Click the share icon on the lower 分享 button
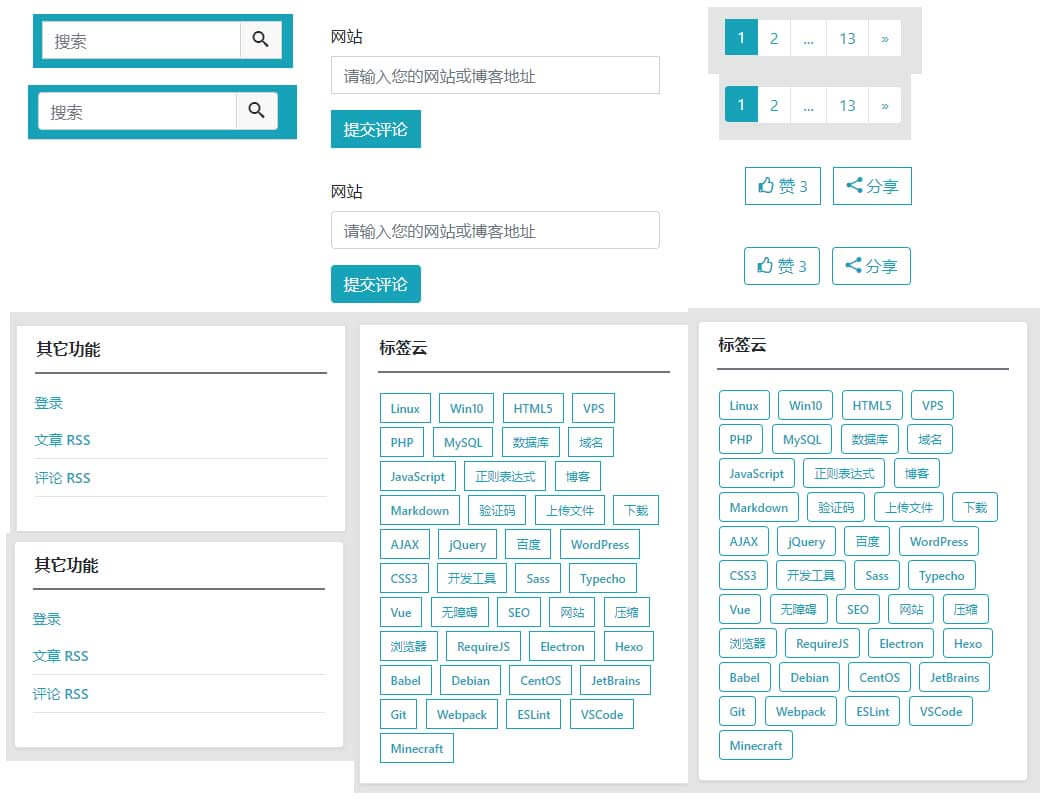This screenshot has width=1040, height=800. [858, 265]
